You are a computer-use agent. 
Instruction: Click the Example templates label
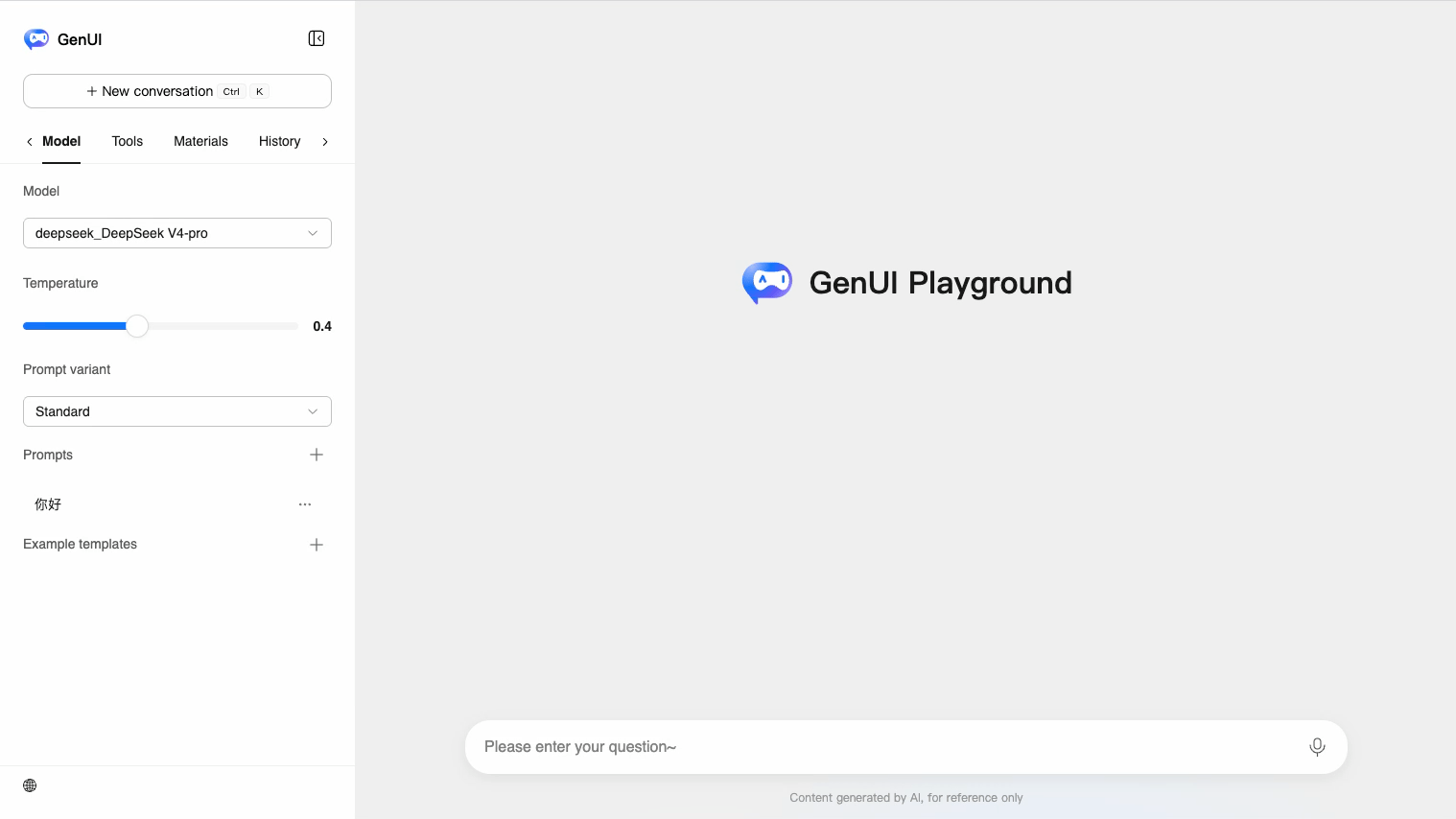click(80, 544)
